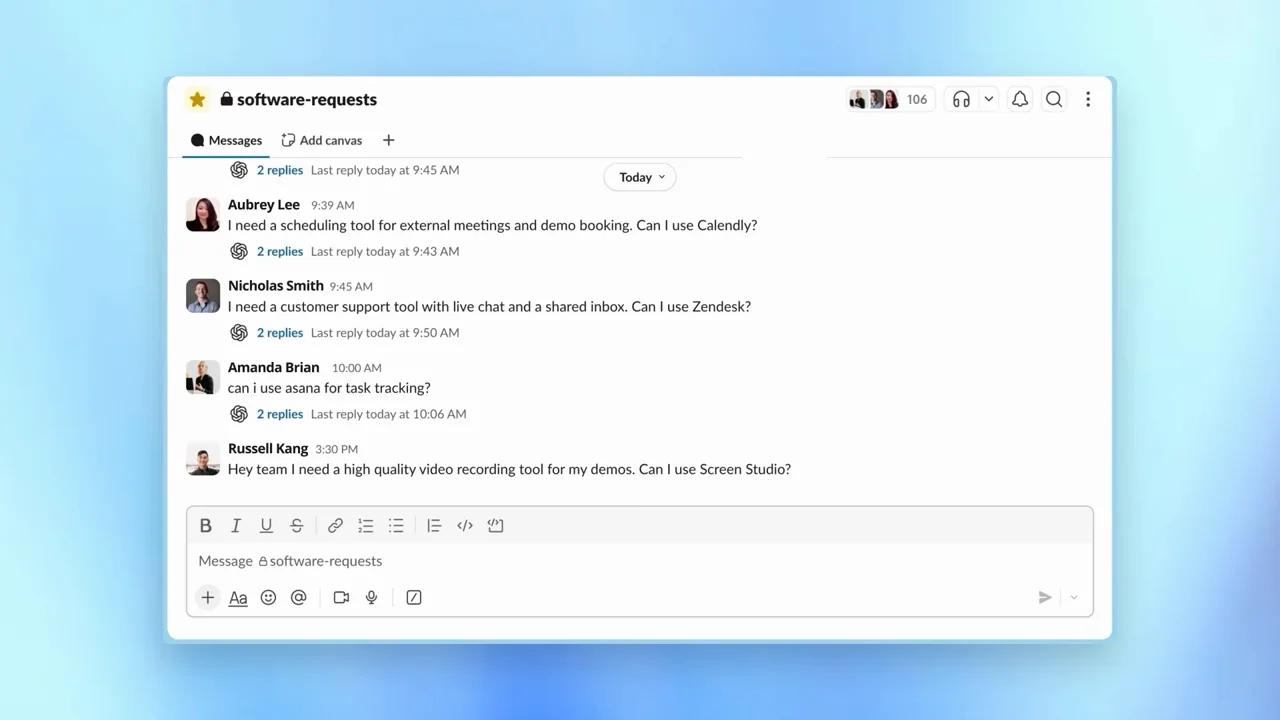The width and height of the screenshot is (1280, 720).
Task: Click the bot avatar in Amanda Brian's thread replies
Action: [x=239, y=413]
